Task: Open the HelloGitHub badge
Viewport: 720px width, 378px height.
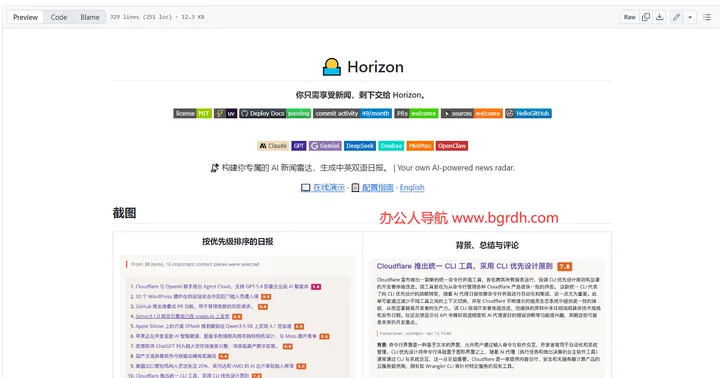Action: 528,113
